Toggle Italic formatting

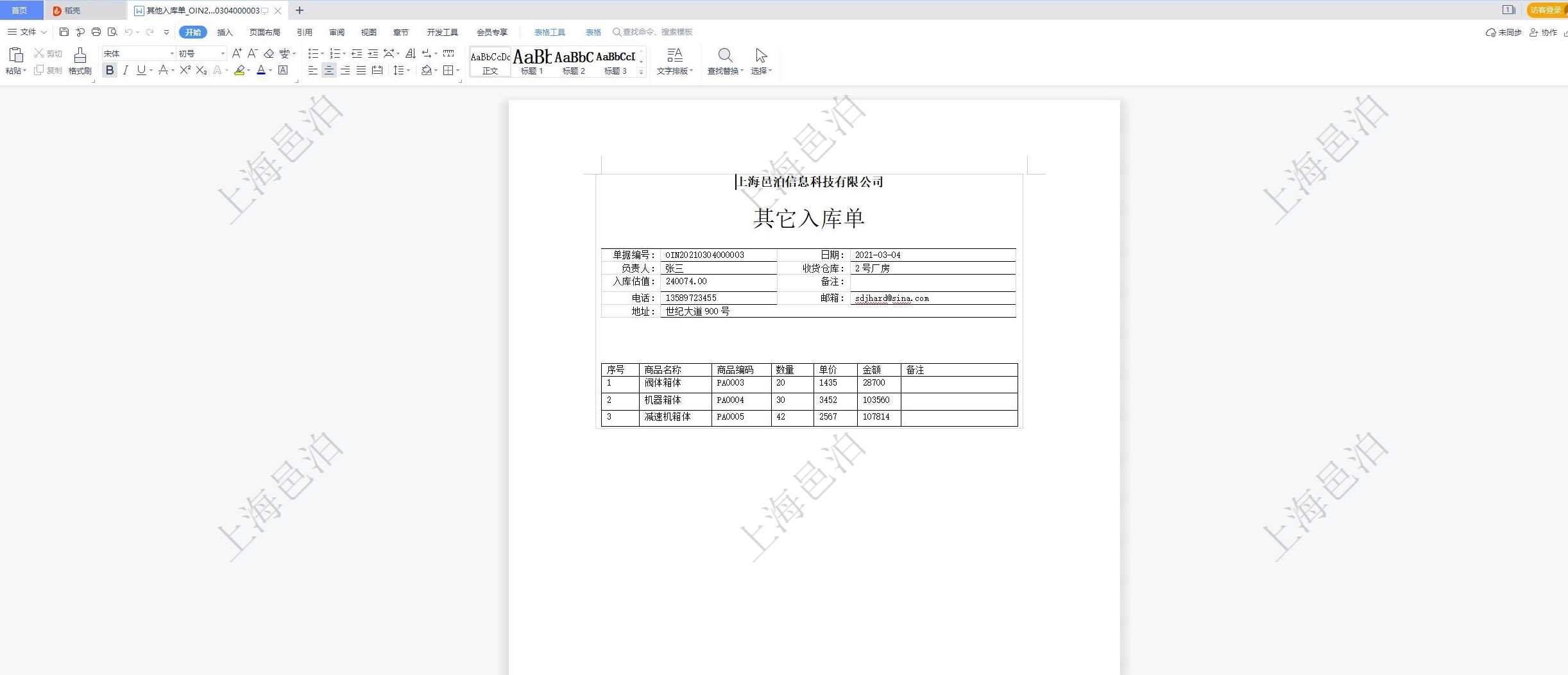coord(126,70)
